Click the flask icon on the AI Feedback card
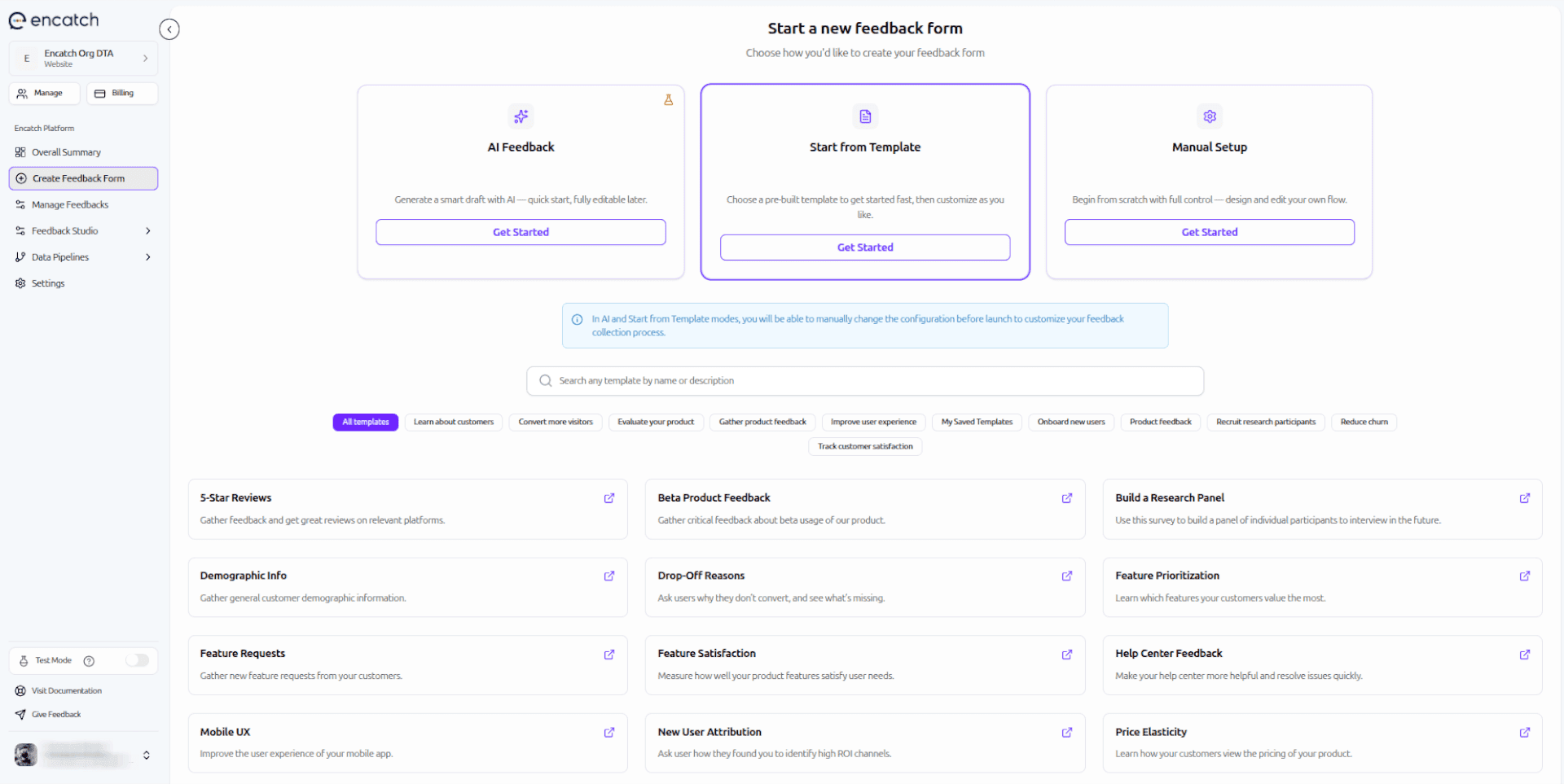Viewport: 1564px width, 784px height. tap(669, 99)
